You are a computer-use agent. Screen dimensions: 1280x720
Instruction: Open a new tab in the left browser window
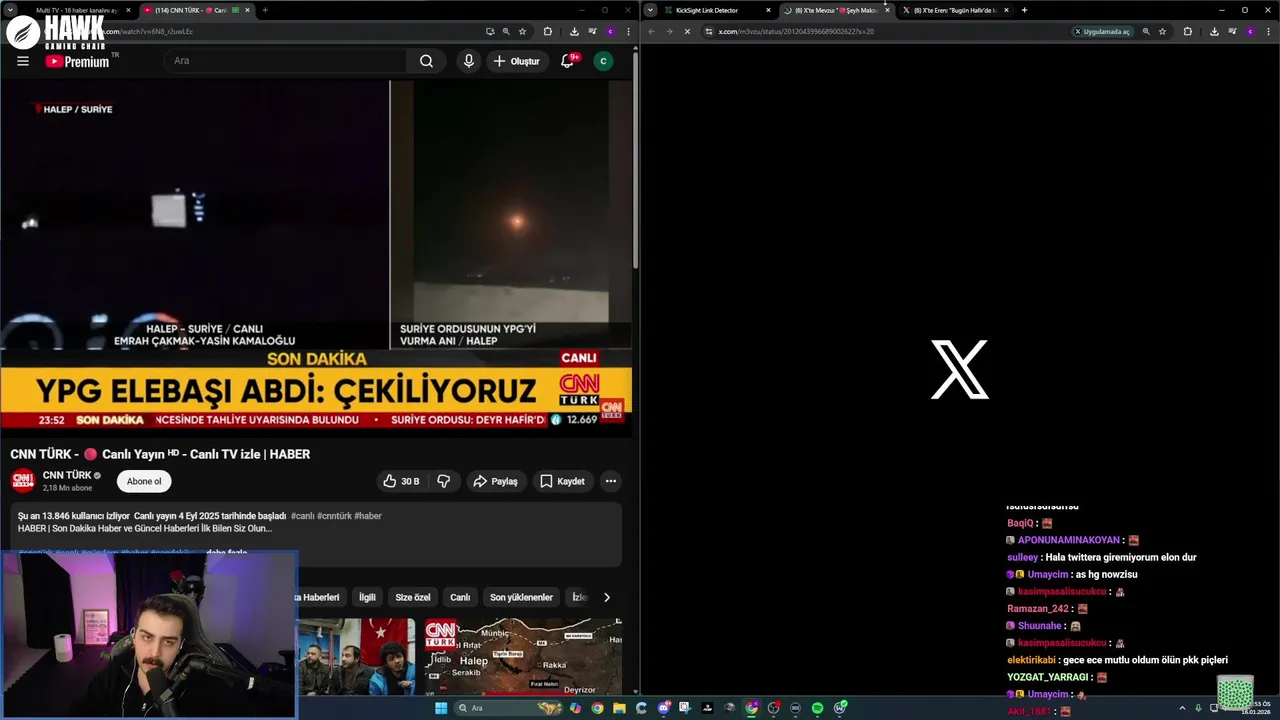click(265, 10)
